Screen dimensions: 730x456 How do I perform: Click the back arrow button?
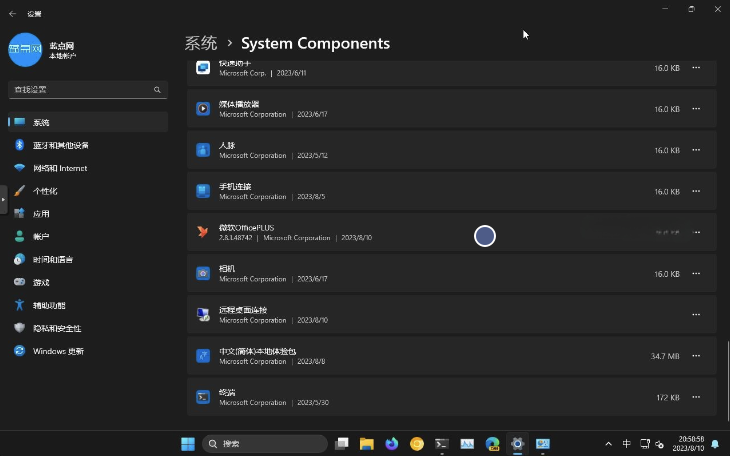point(12,14)
